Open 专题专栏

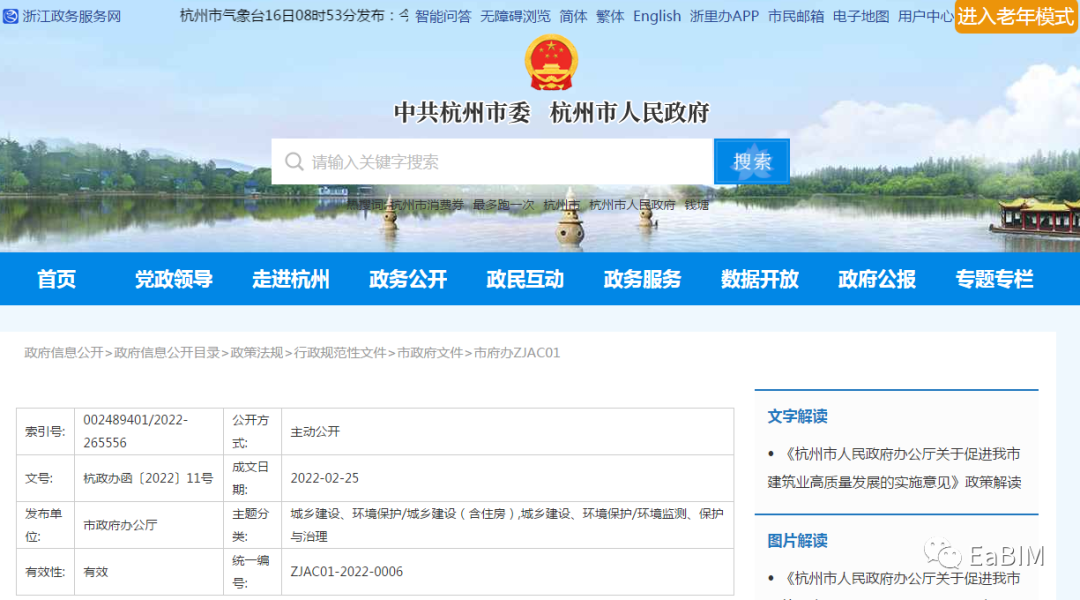(994, 280)
